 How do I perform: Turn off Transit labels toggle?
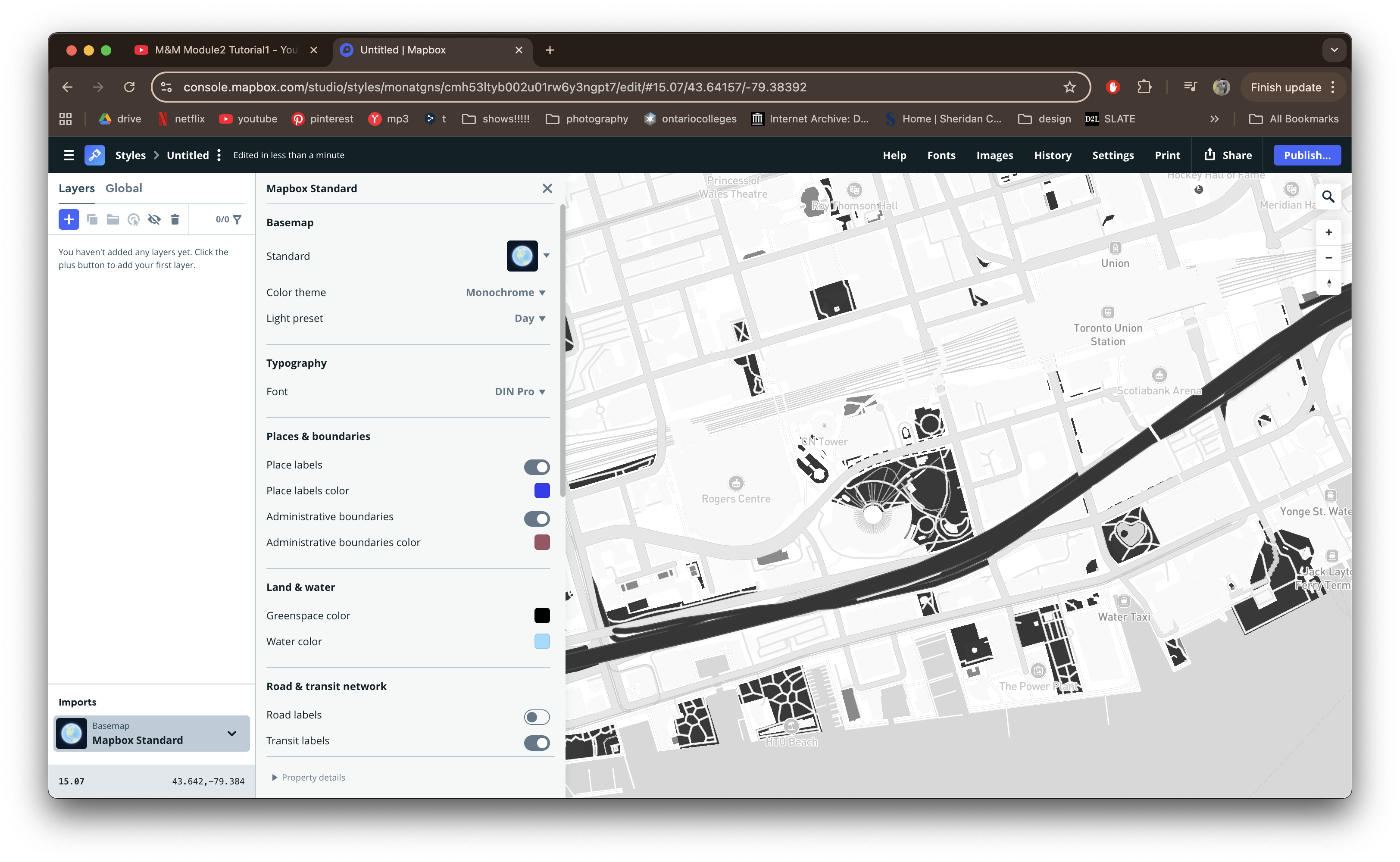pyautogui.click(x=536, y=742)
